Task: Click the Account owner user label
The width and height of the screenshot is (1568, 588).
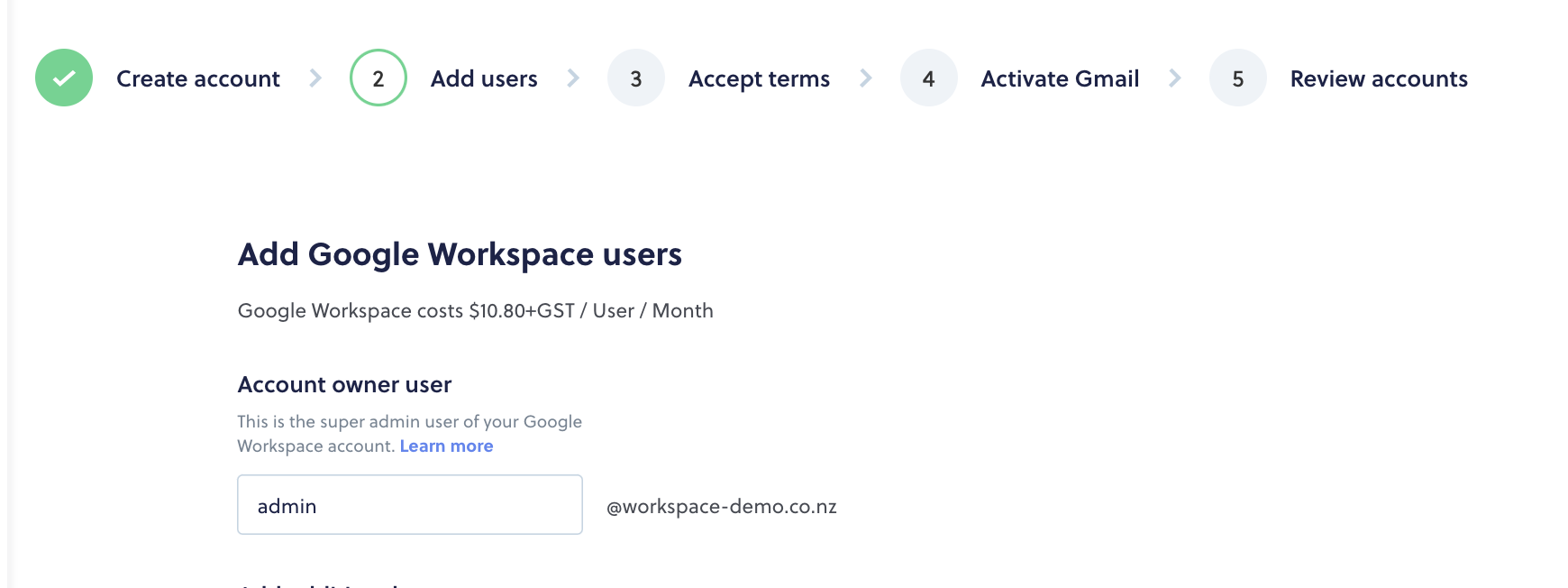Action: (344, 385)
